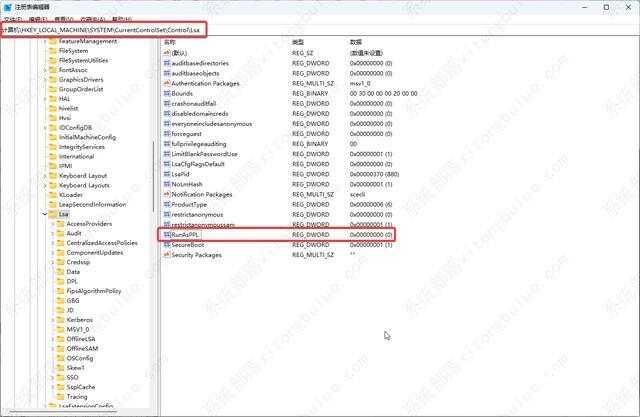The image size is (640, 417).
Task: Click the FileSystem folder icon
Action: point(53,51)
